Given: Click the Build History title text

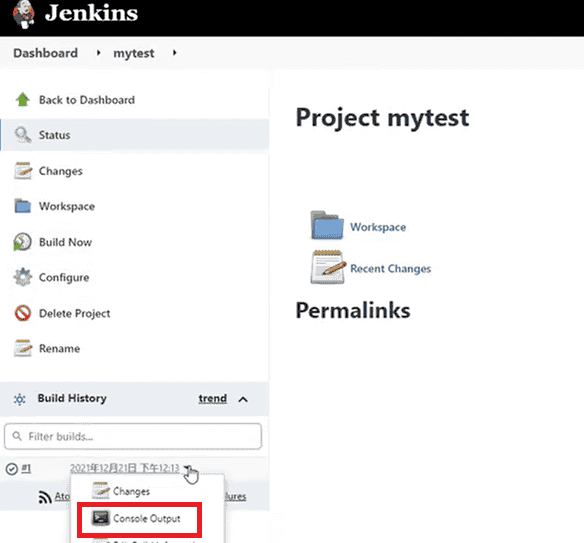Looking at the screenshot, I should tap(72, 398).
